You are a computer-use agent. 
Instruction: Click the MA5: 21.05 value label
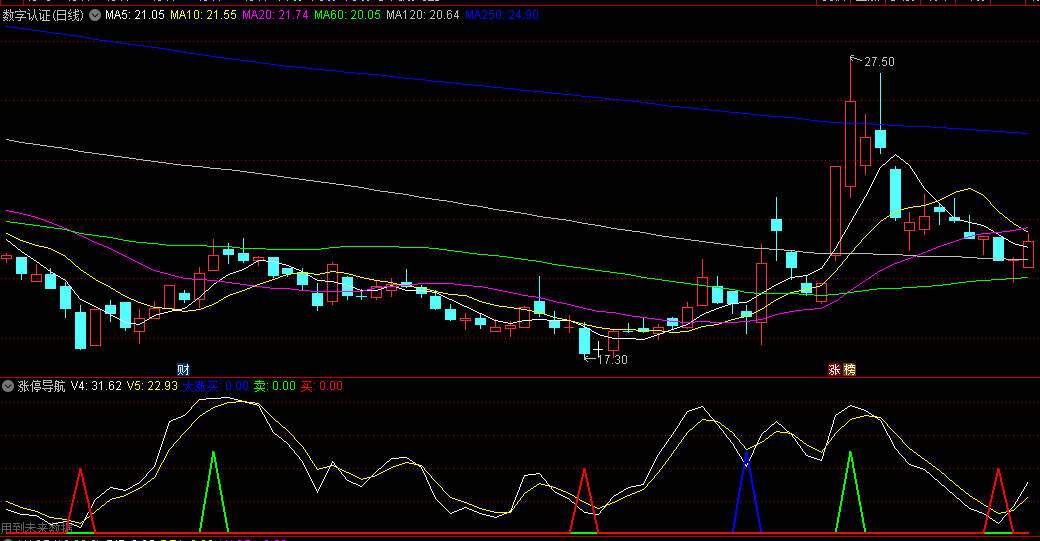pos(135,15)
